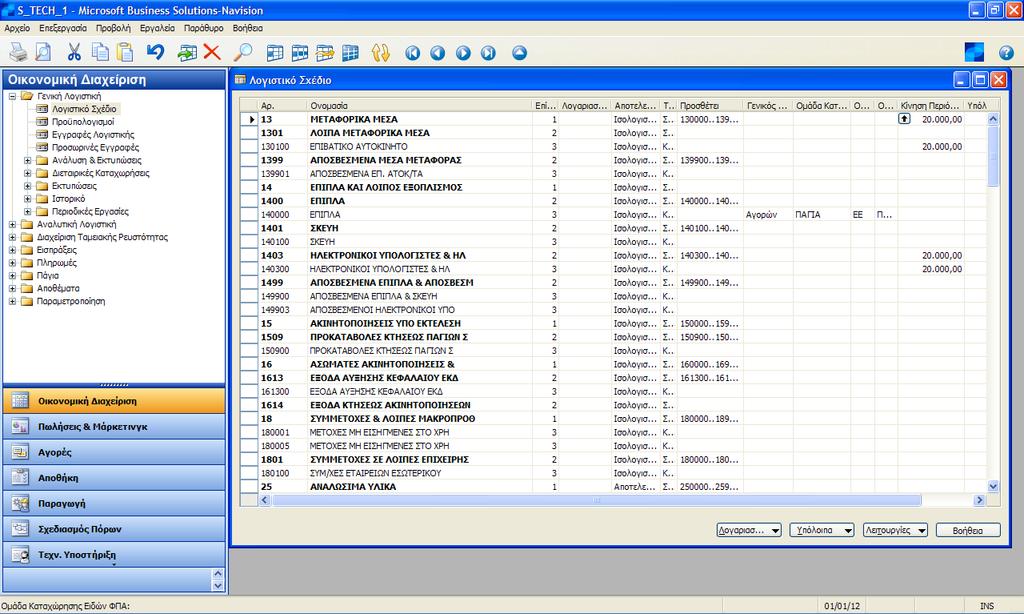Open the Τεχν. Υποστήριξη navigation section
Screen dimensions: 1024x614
click(x=114, y=555)
